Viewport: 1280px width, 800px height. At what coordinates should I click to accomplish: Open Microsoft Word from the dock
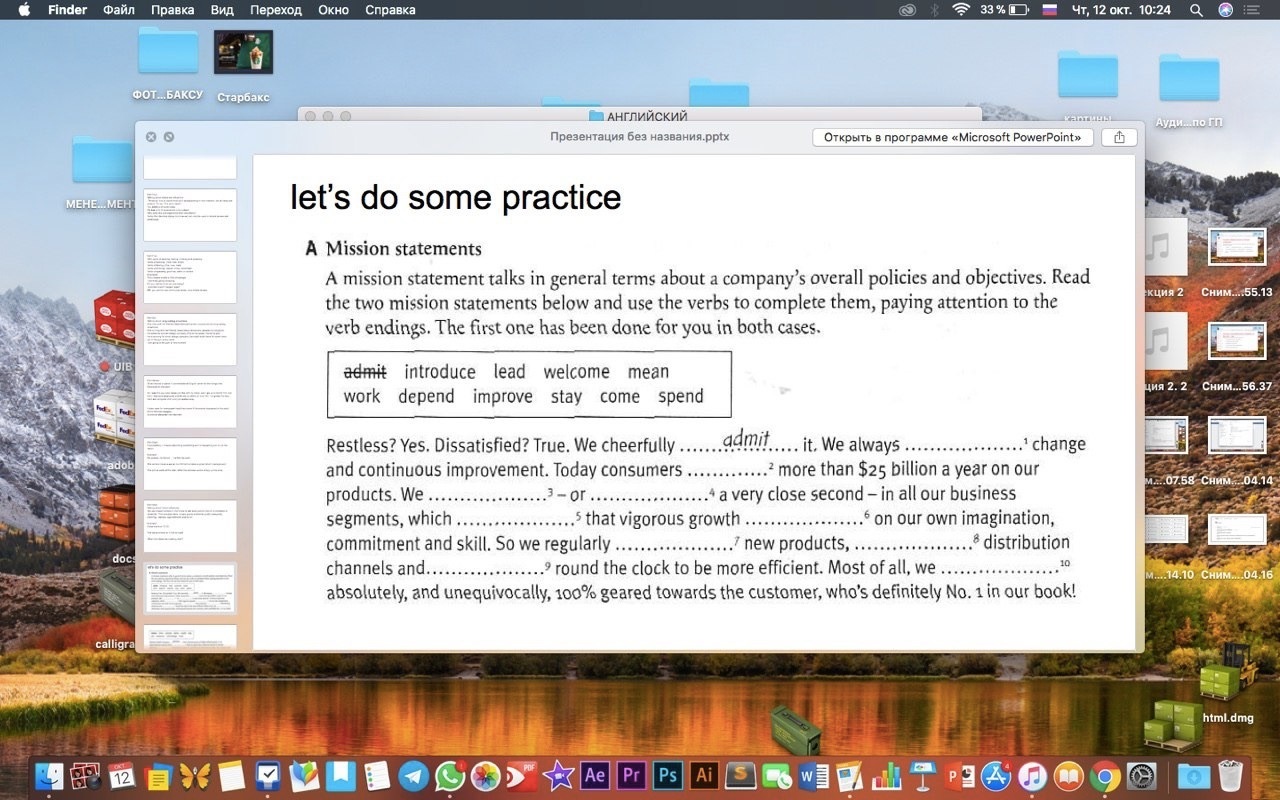[x=814, y=775]
